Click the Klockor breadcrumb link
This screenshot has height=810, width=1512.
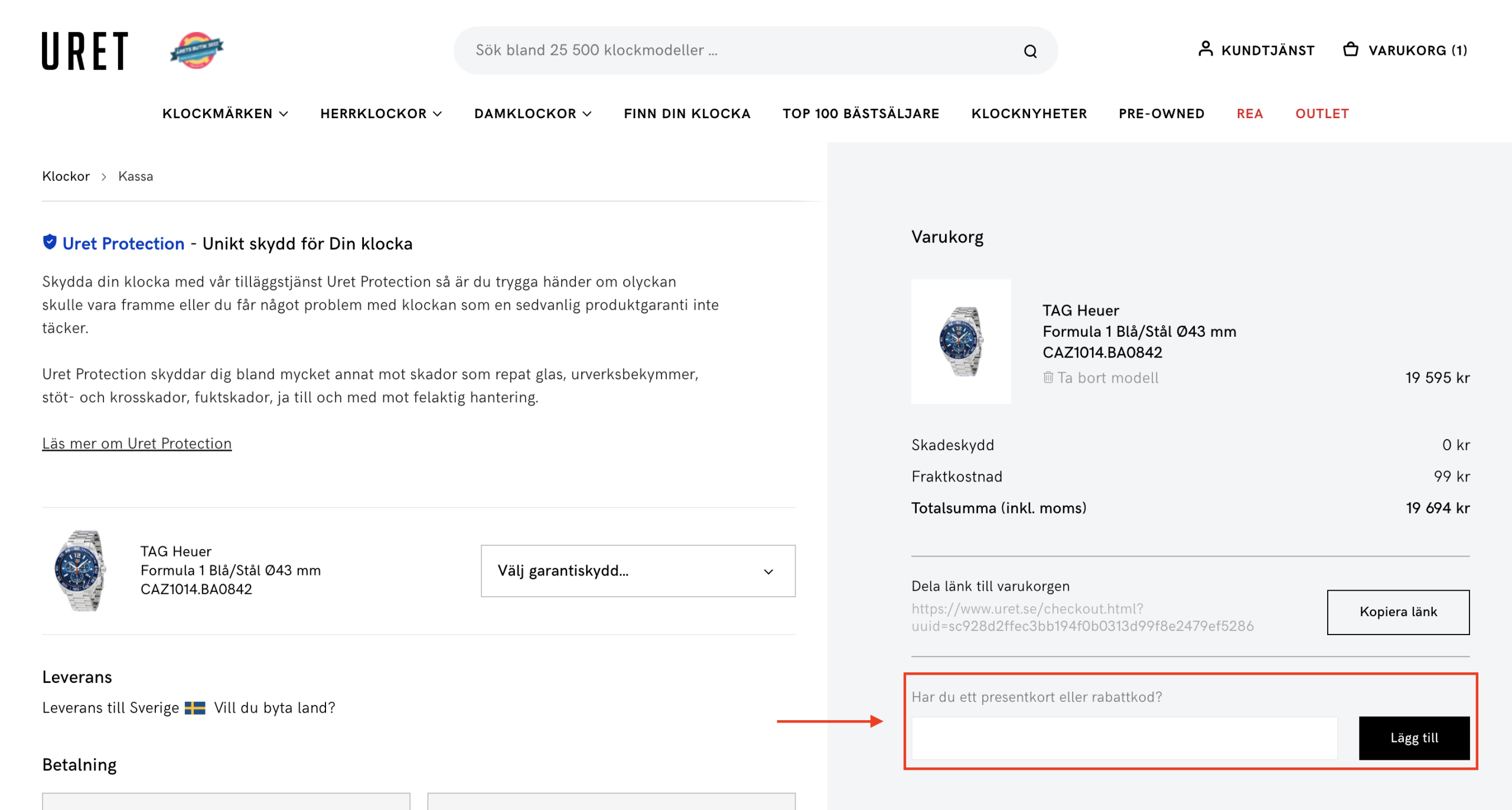tap(66, 176)
